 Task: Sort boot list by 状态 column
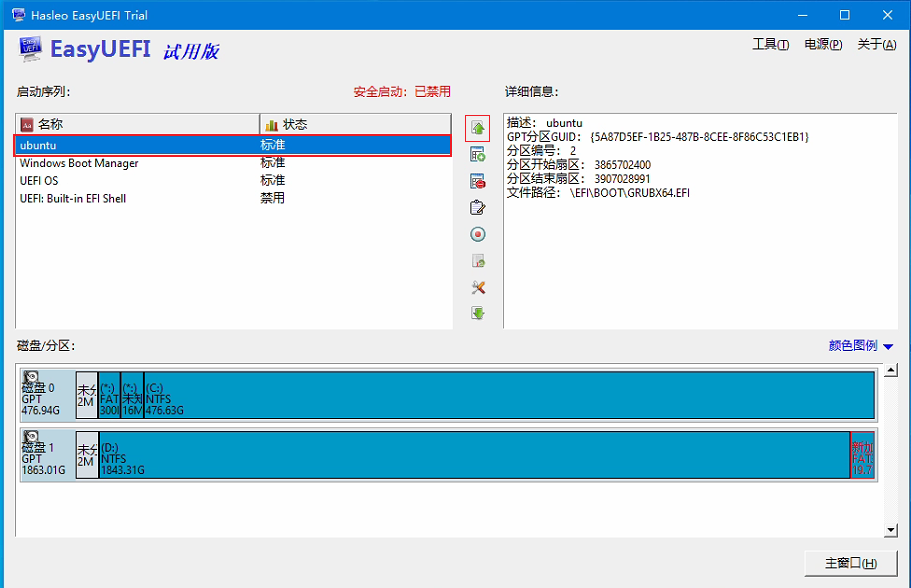(355, 124)
